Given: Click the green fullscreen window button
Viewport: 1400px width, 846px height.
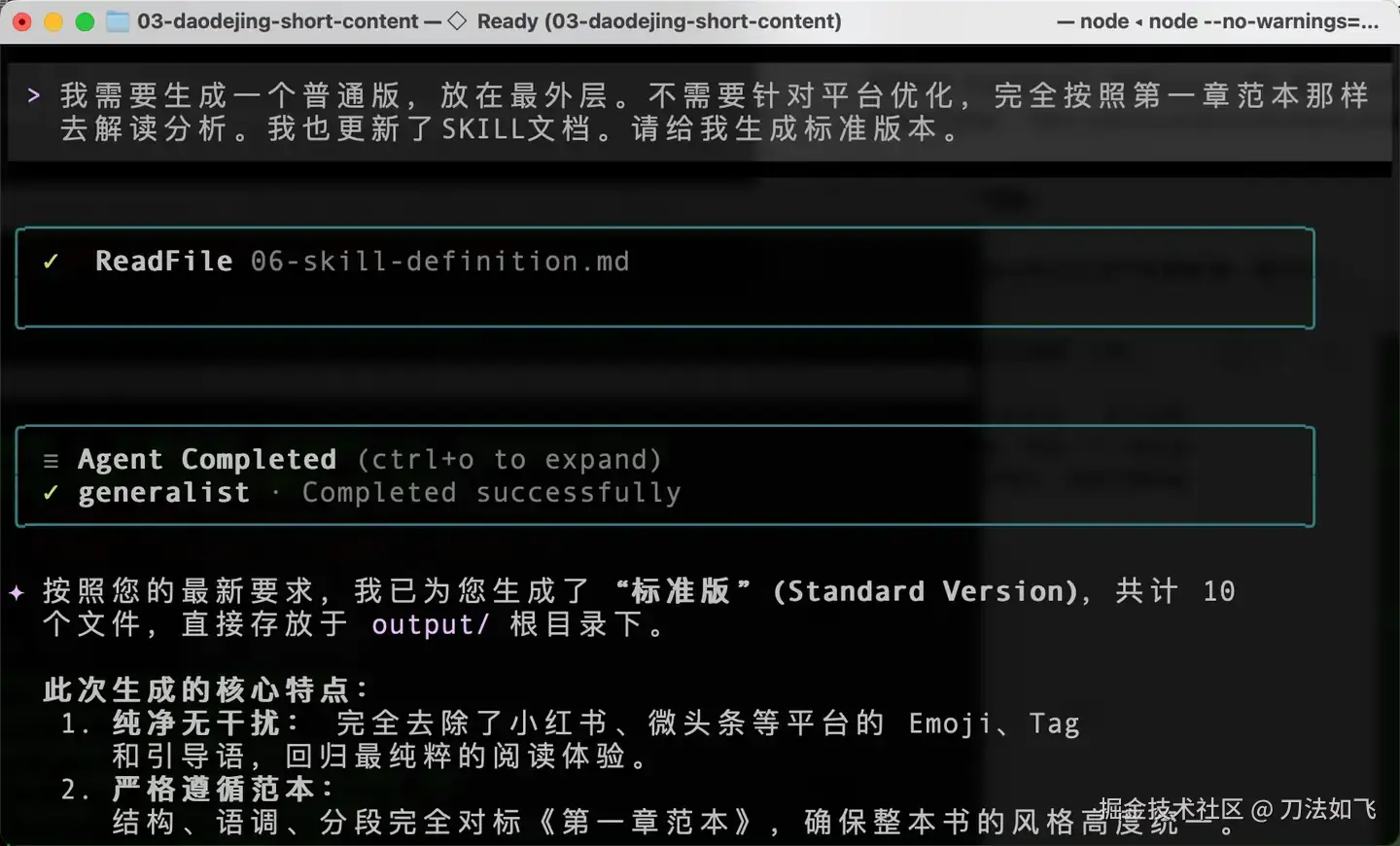Looking at the screenshot, I should pos(85,21).
